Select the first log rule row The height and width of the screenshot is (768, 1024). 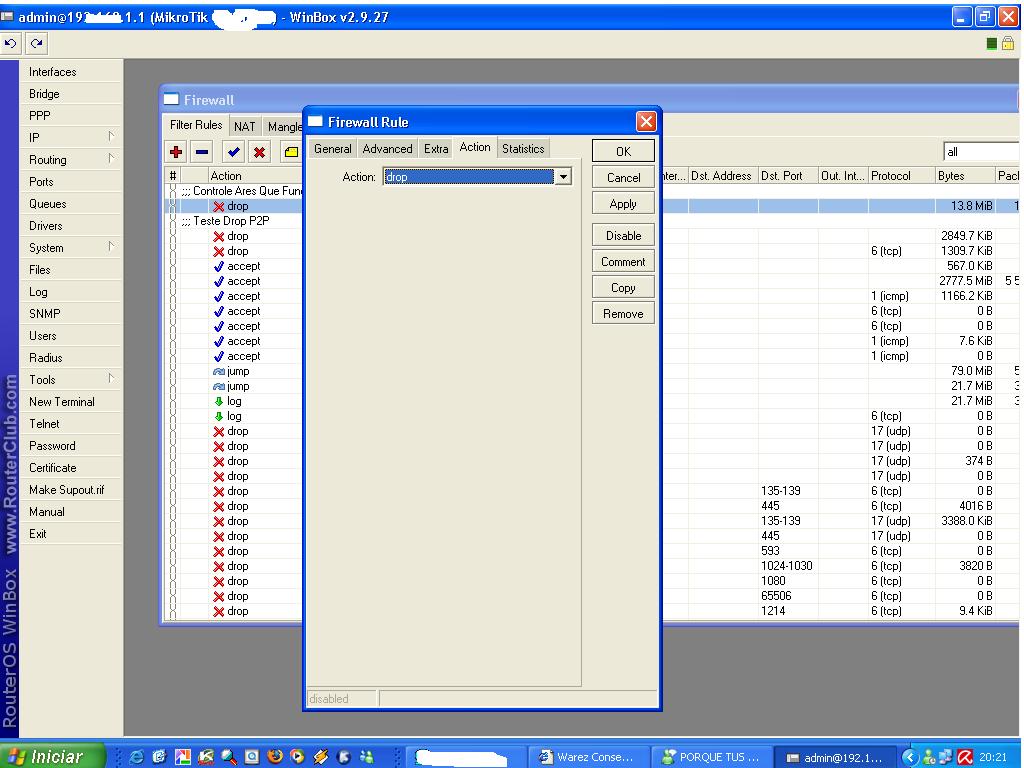point(234,401)
